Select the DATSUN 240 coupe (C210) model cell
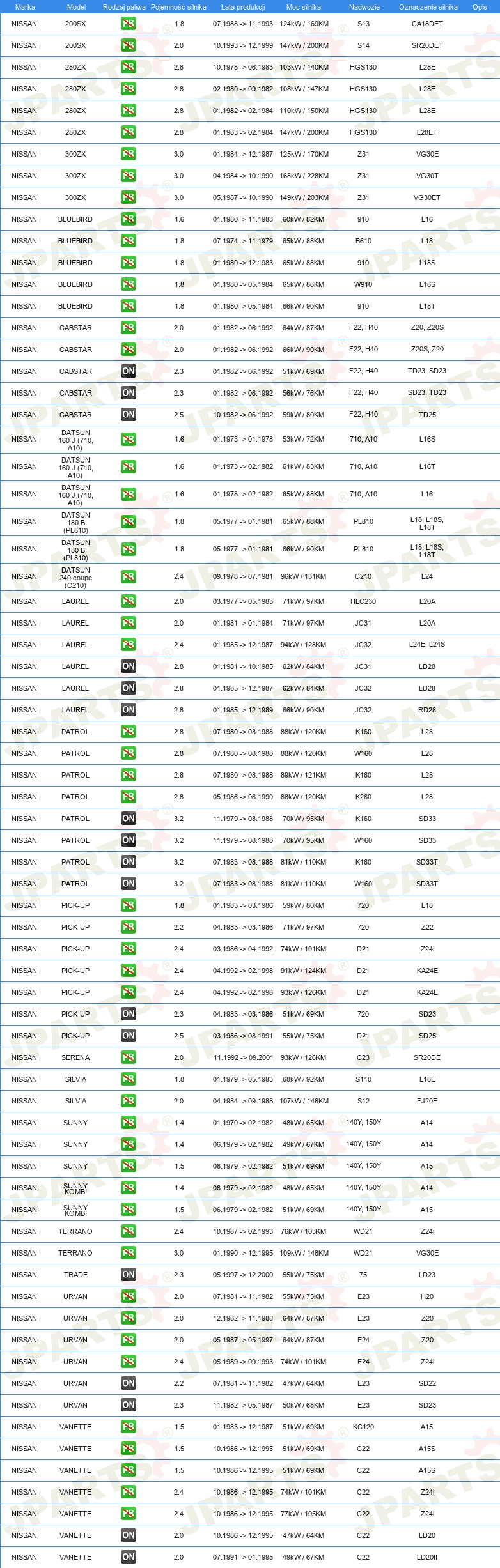The width and height of the screenshot is (500, 1568). (x=75, y=578)
